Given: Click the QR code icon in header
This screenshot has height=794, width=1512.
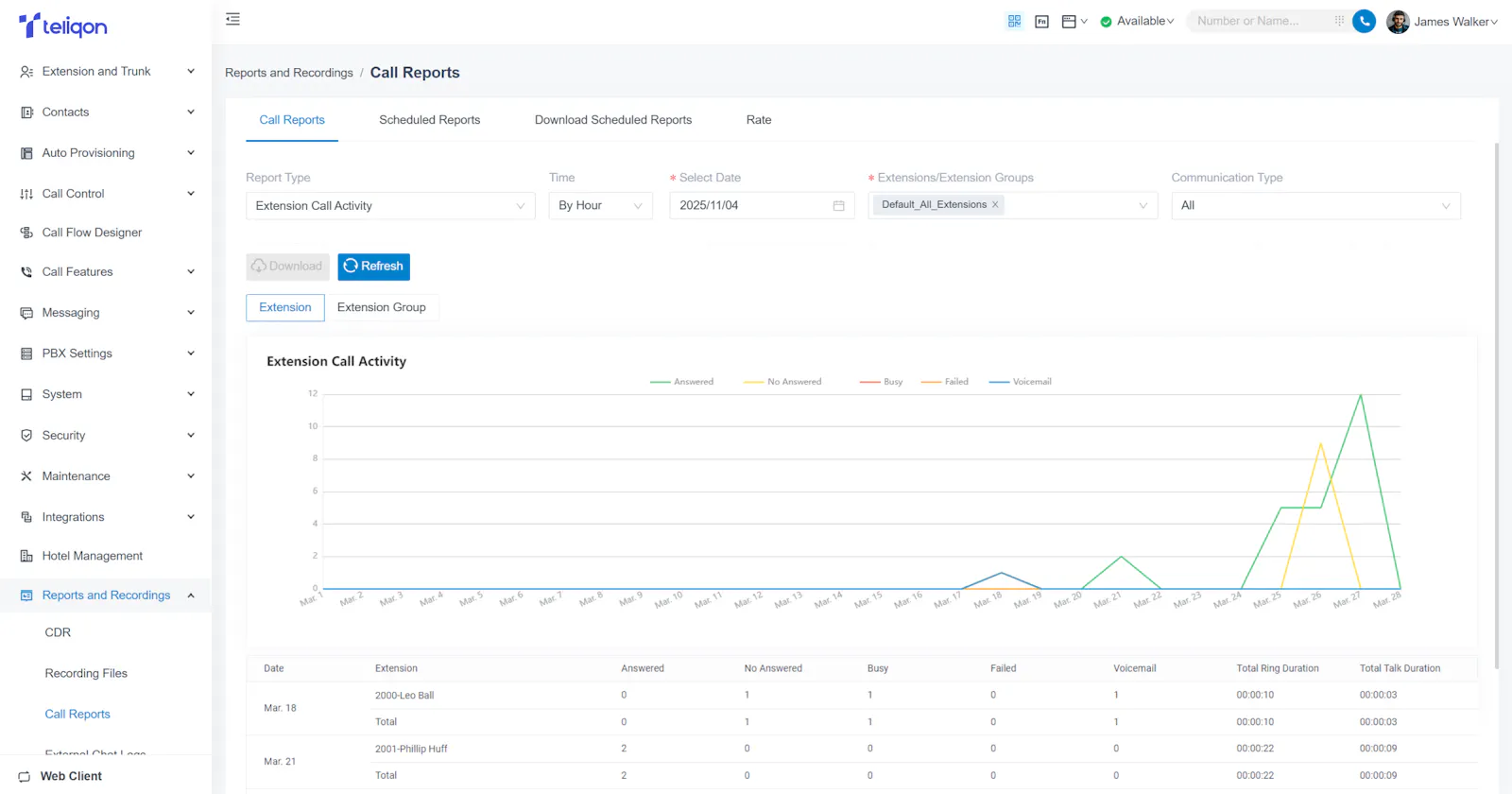Looking at the screenshot, I should (1014, 21).
